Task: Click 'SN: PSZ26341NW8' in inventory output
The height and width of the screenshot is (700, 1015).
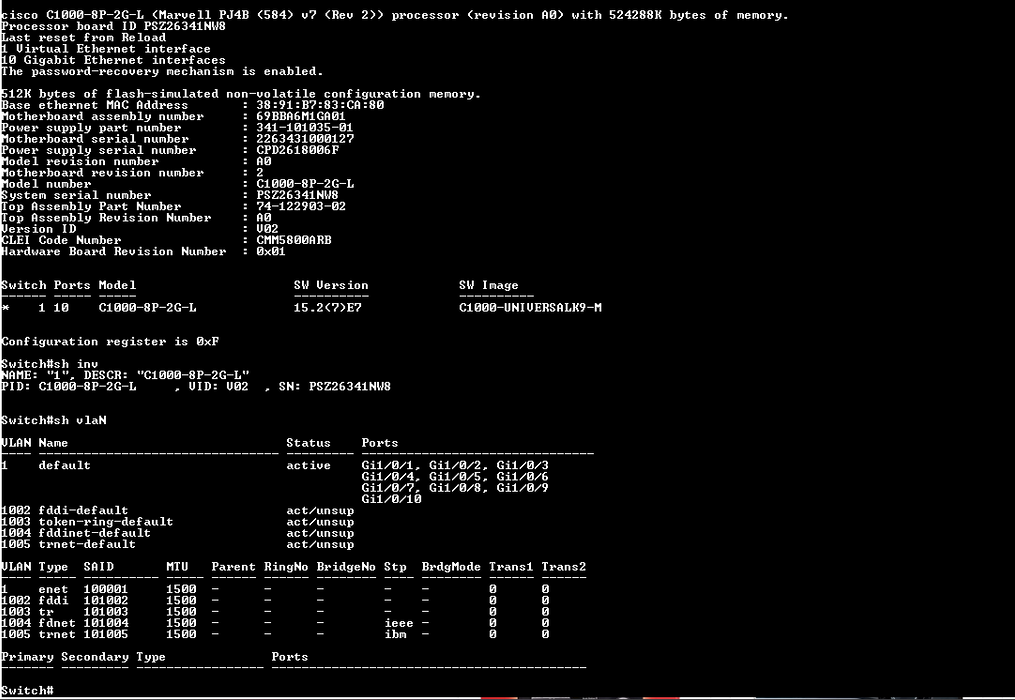Action: click(x=335, y=387)
